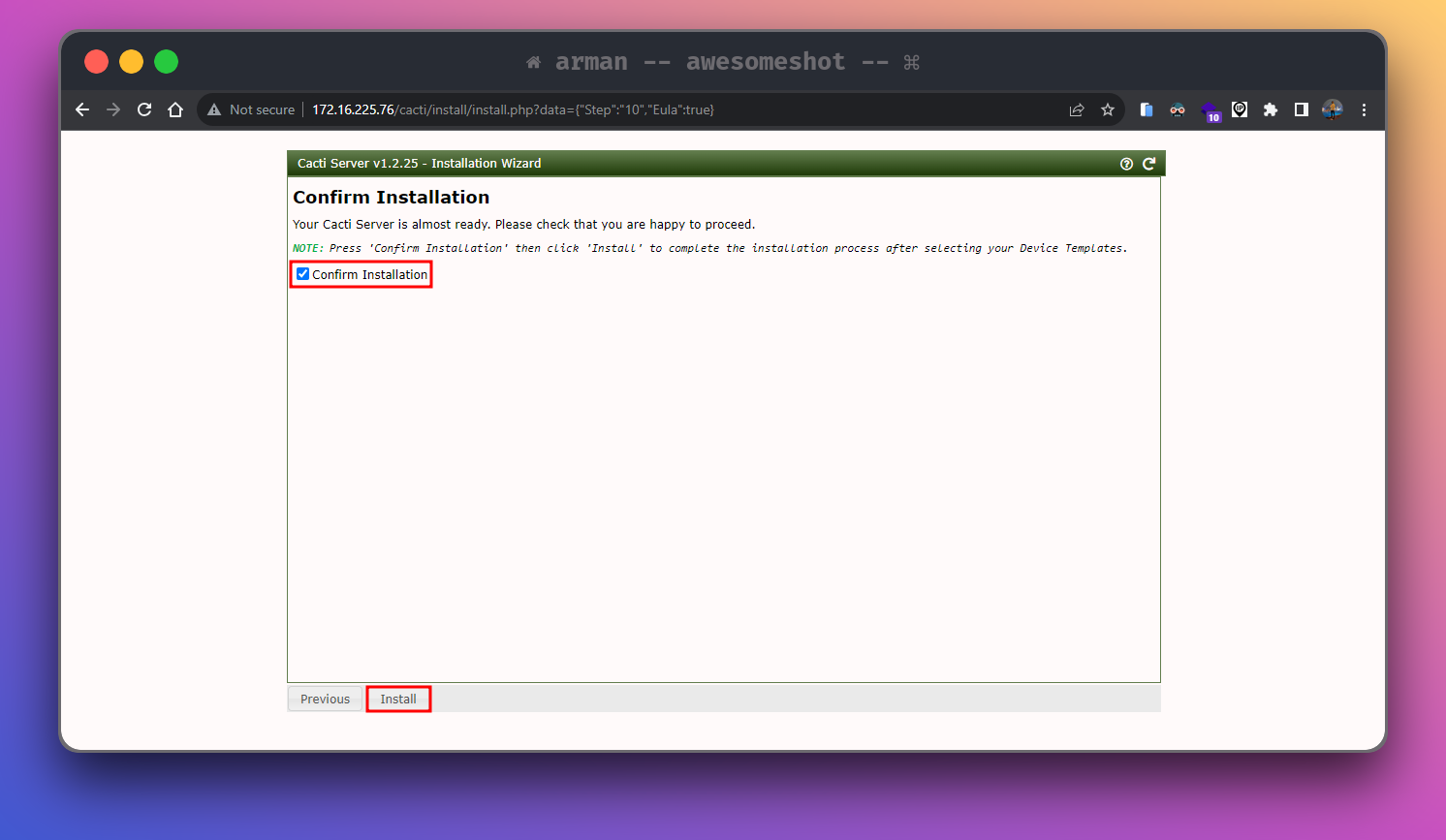Open the Extensions puzzle piece menu

(1271, 109)
